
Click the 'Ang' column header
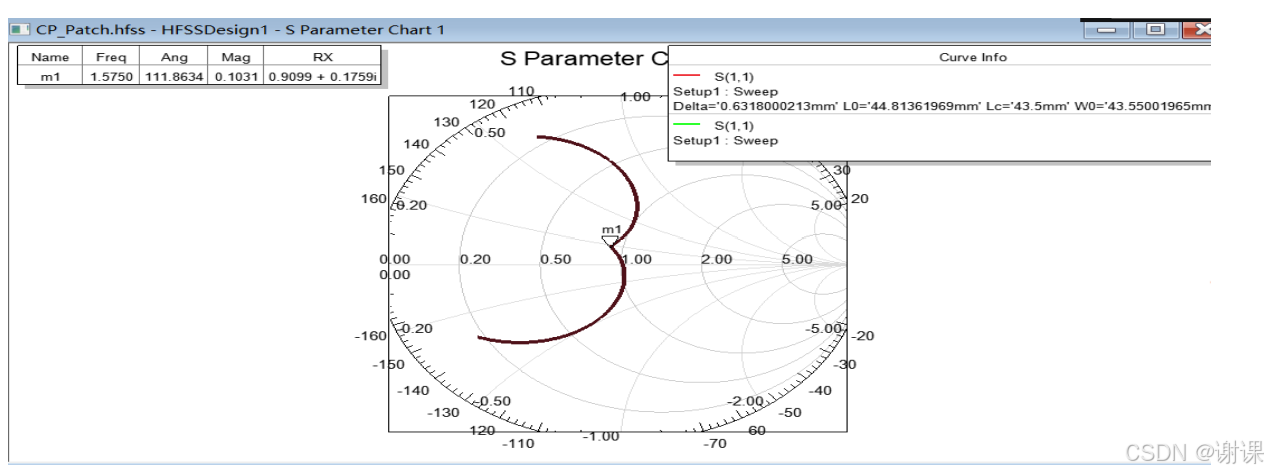[173, 58]
